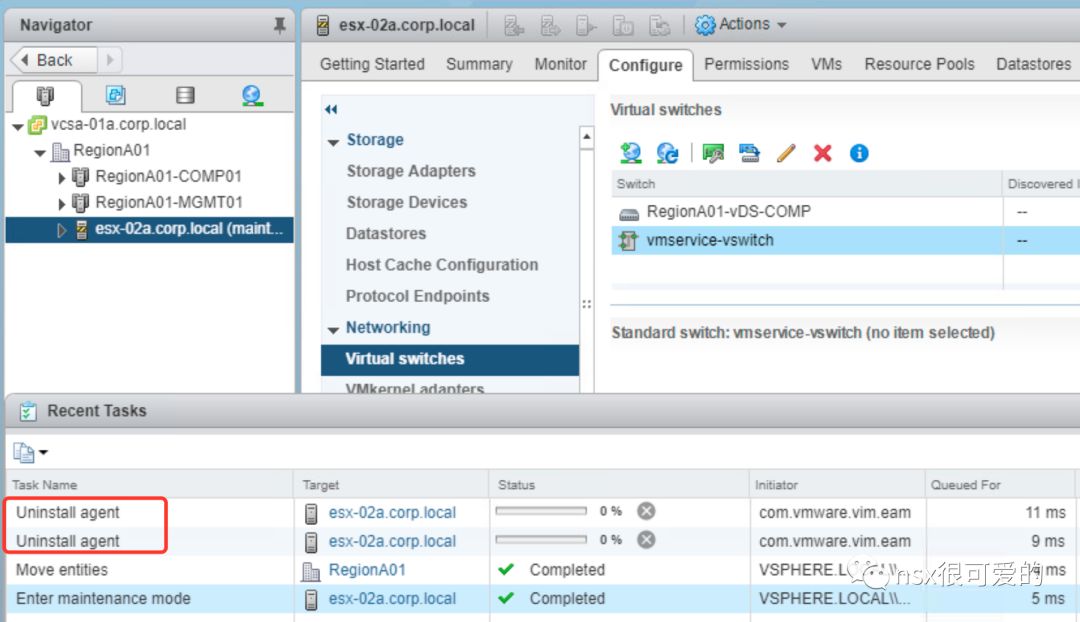The image size is (1080, 622).
Task: Go back using the Back button
Action: tap(54, 60)
